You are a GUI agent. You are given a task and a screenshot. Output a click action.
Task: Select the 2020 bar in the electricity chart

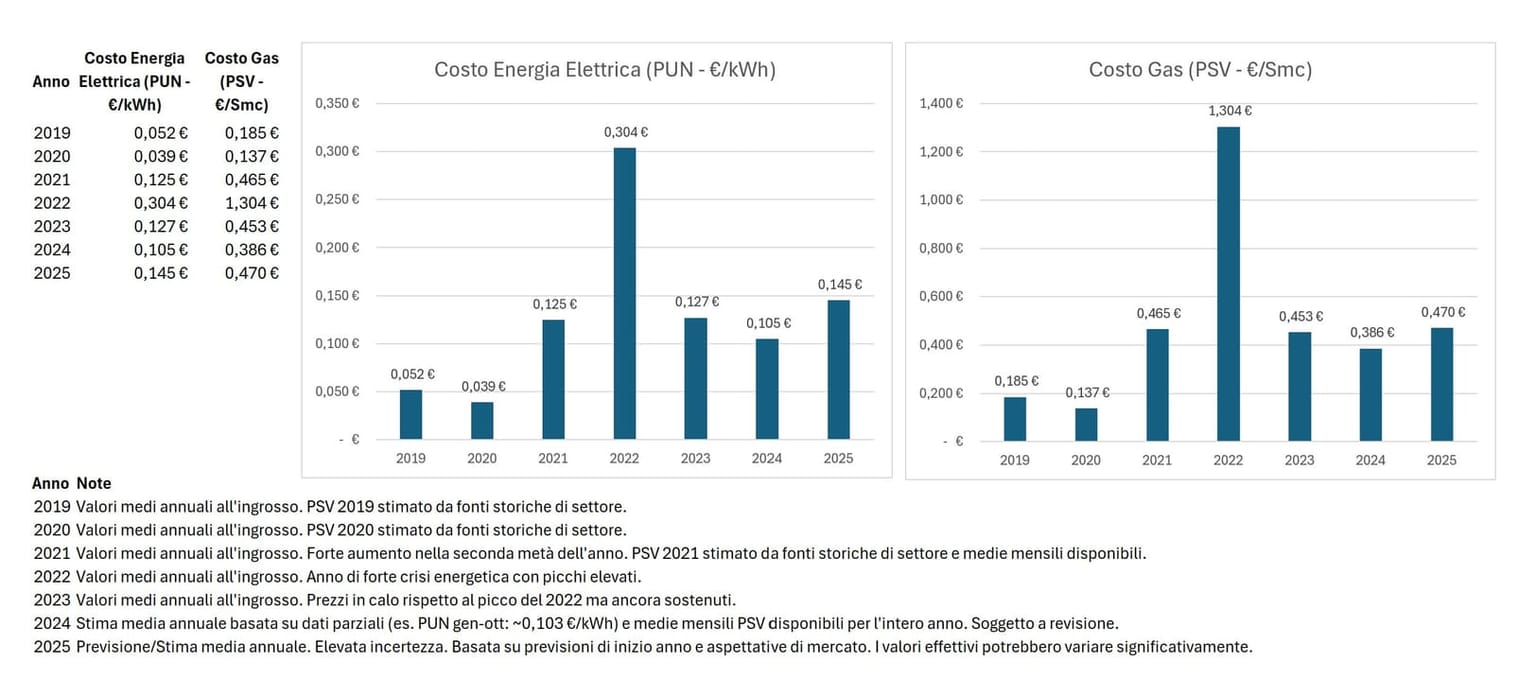[x=482, y=420]
